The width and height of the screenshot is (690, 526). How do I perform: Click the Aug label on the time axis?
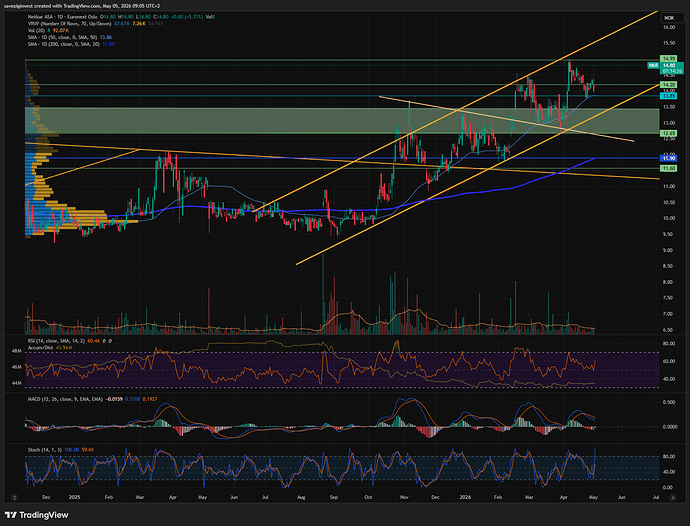[301, 497]
